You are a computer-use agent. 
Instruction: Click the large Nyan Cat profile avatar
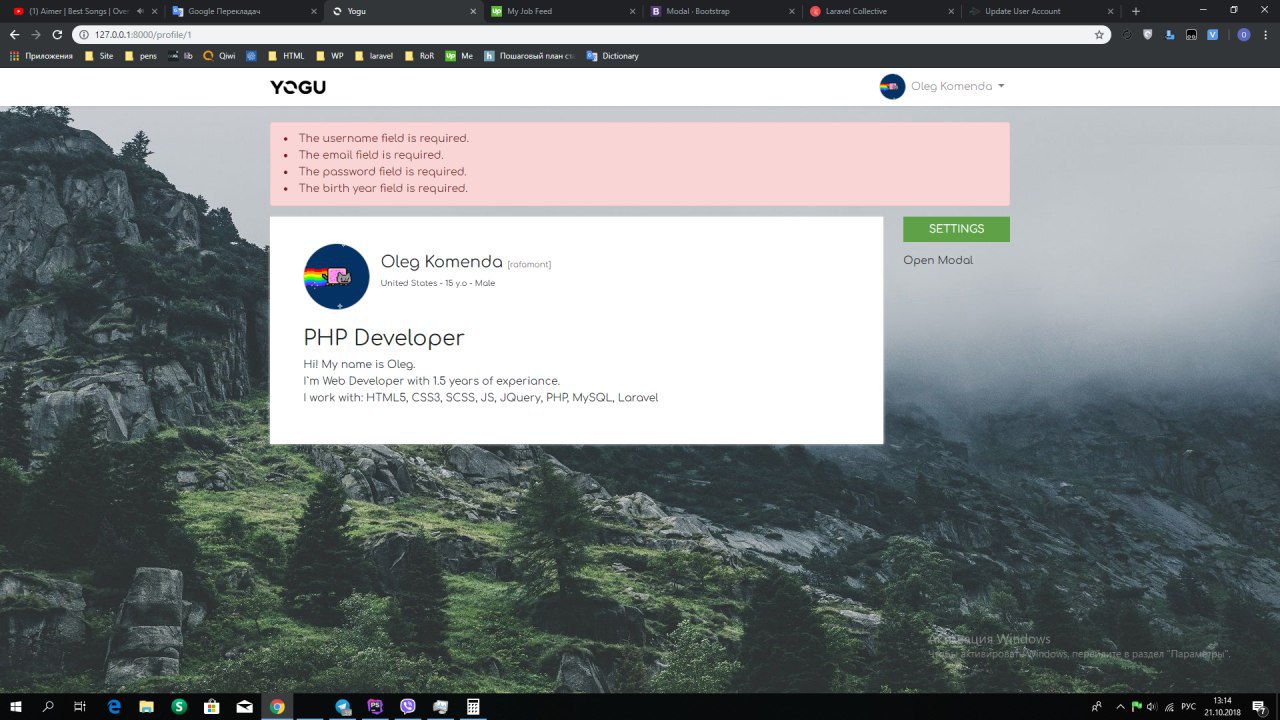[337, 276]
